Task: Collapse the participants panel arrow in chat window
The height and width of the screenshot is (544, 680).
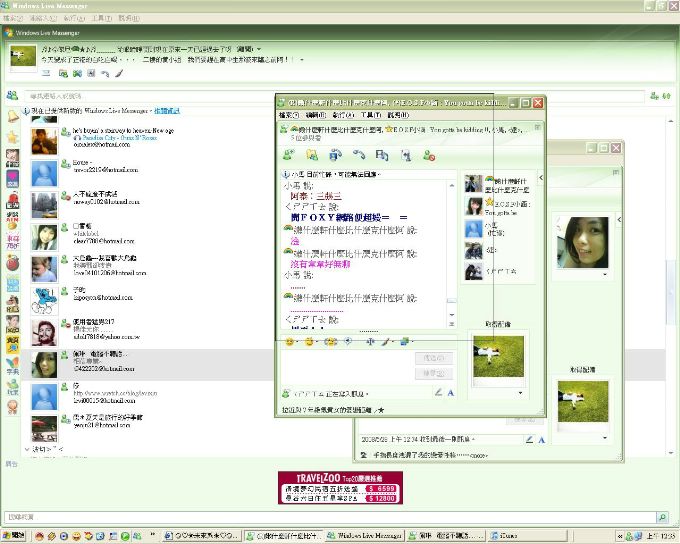Action: click(541, 177)
